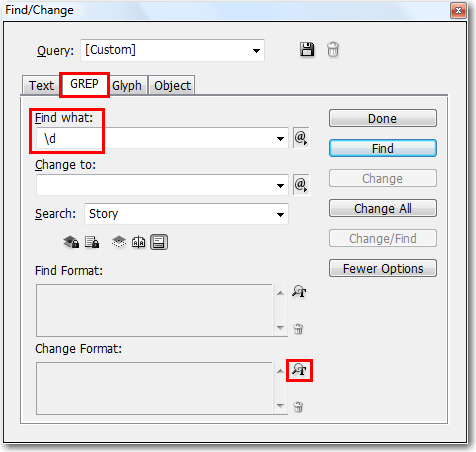This screenshot has height=452, width=476.
Task: Toggle Include Locked Layers option
Action: [x=71, y=242]
